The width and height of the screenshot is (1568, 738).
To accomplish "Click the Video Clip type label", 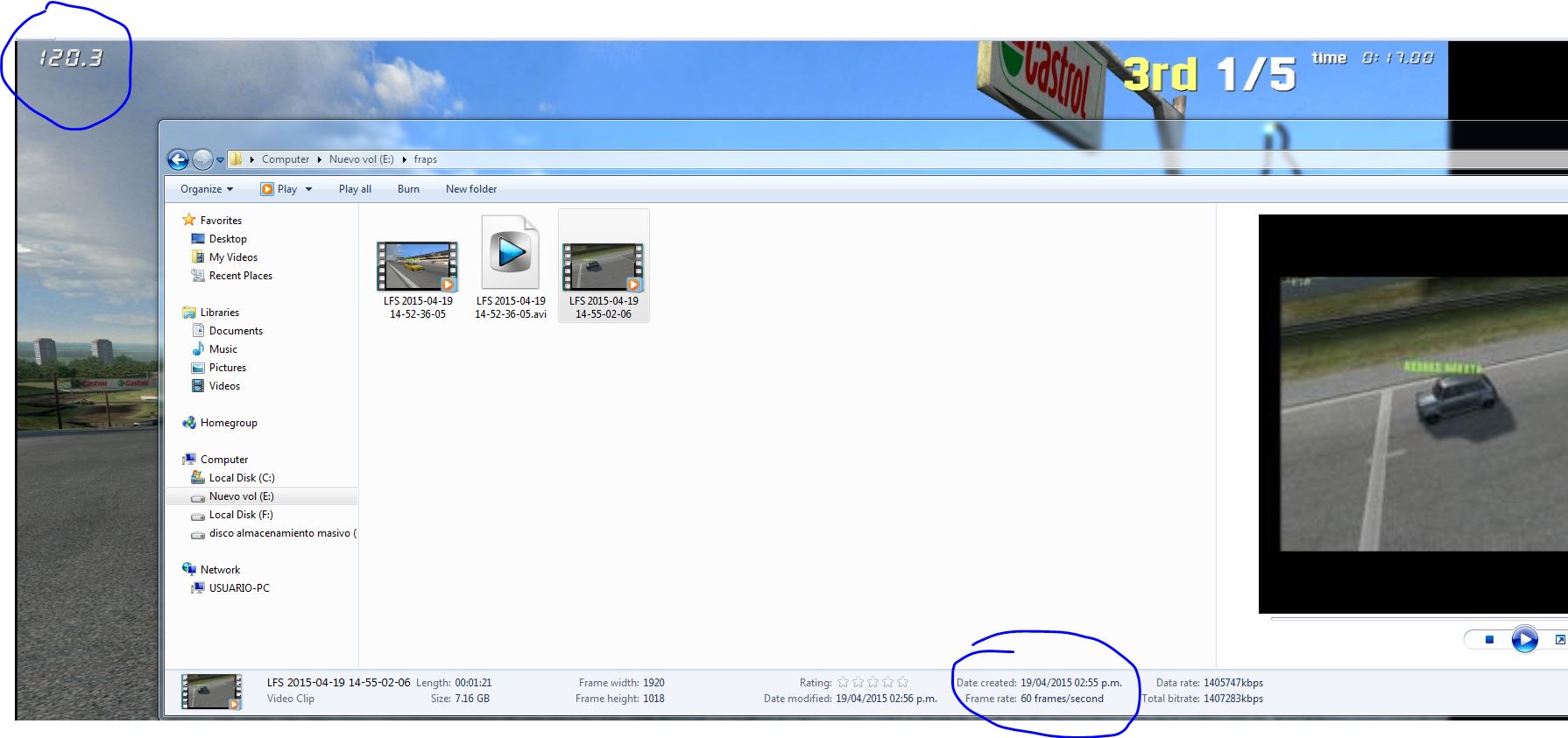I will pyautogui.click(x=291, y=699).
